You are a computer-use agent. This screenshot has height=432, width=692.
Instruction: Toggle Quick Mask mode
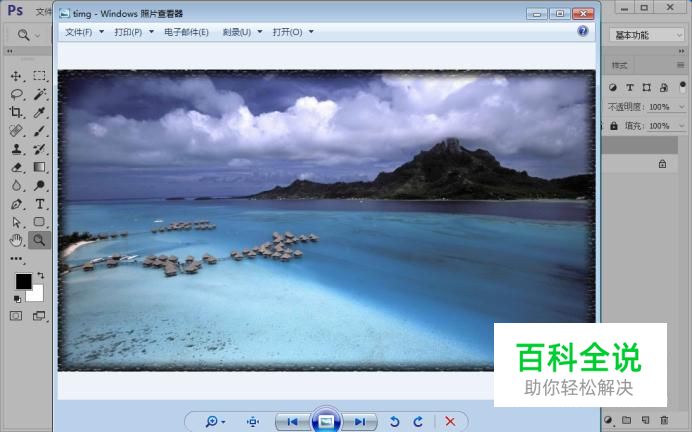point(16,316)
